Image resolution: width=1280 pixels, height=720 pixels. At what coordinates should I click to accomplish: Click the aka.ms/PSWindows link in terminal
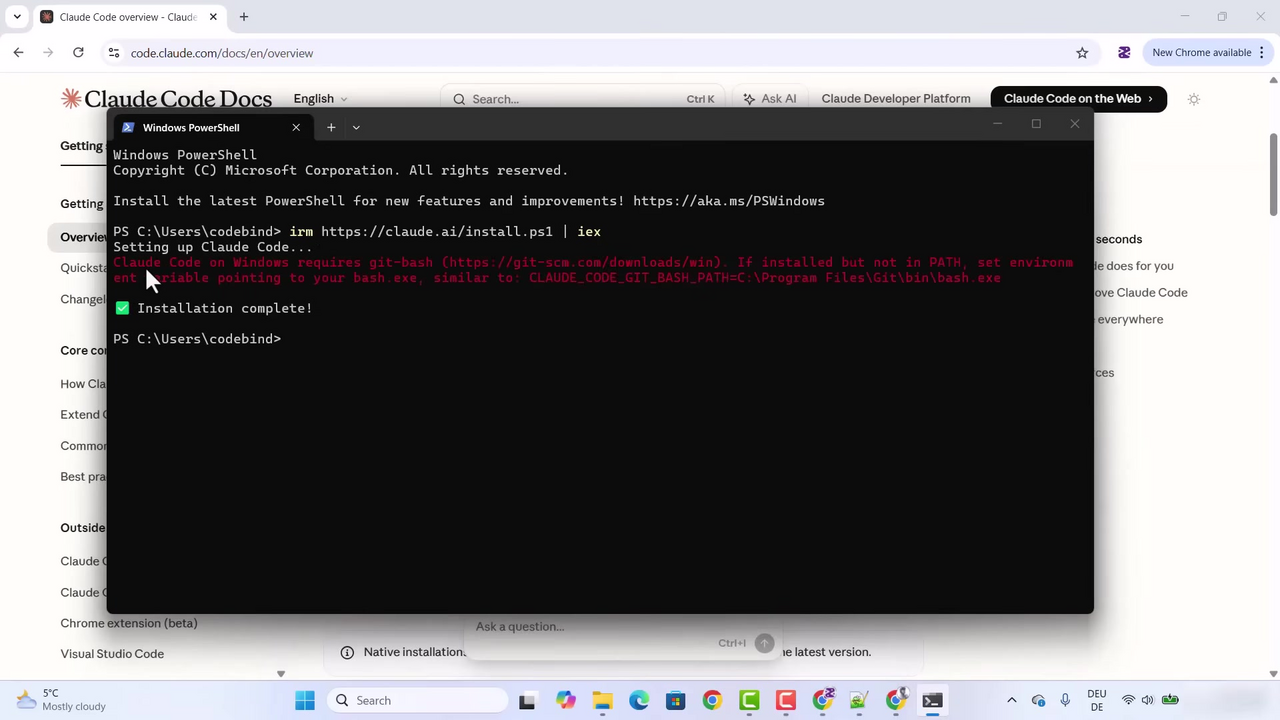click(729, 201)
